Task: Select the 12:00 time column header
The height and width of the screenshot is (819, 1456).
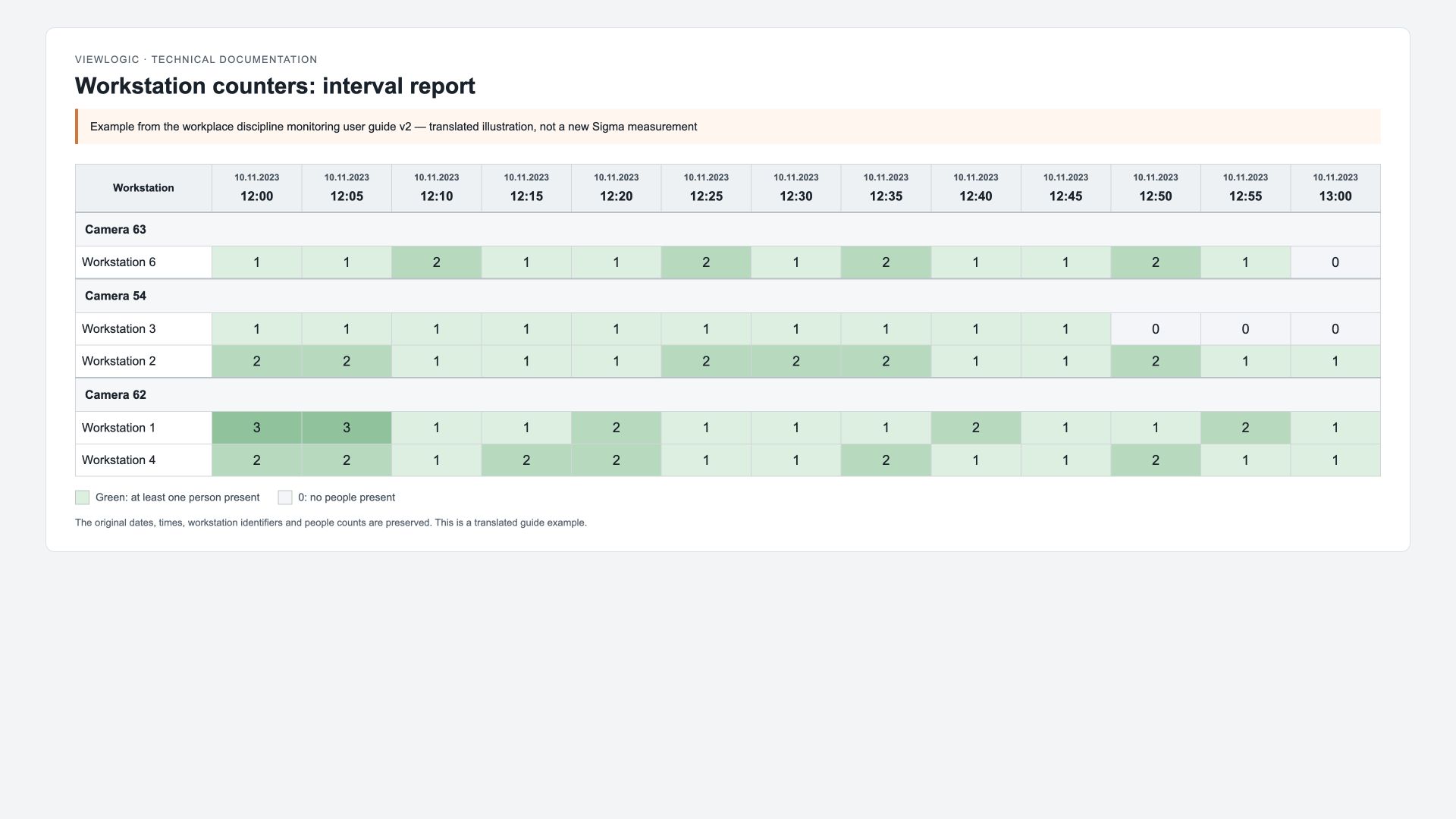Action: click(256, 188)
